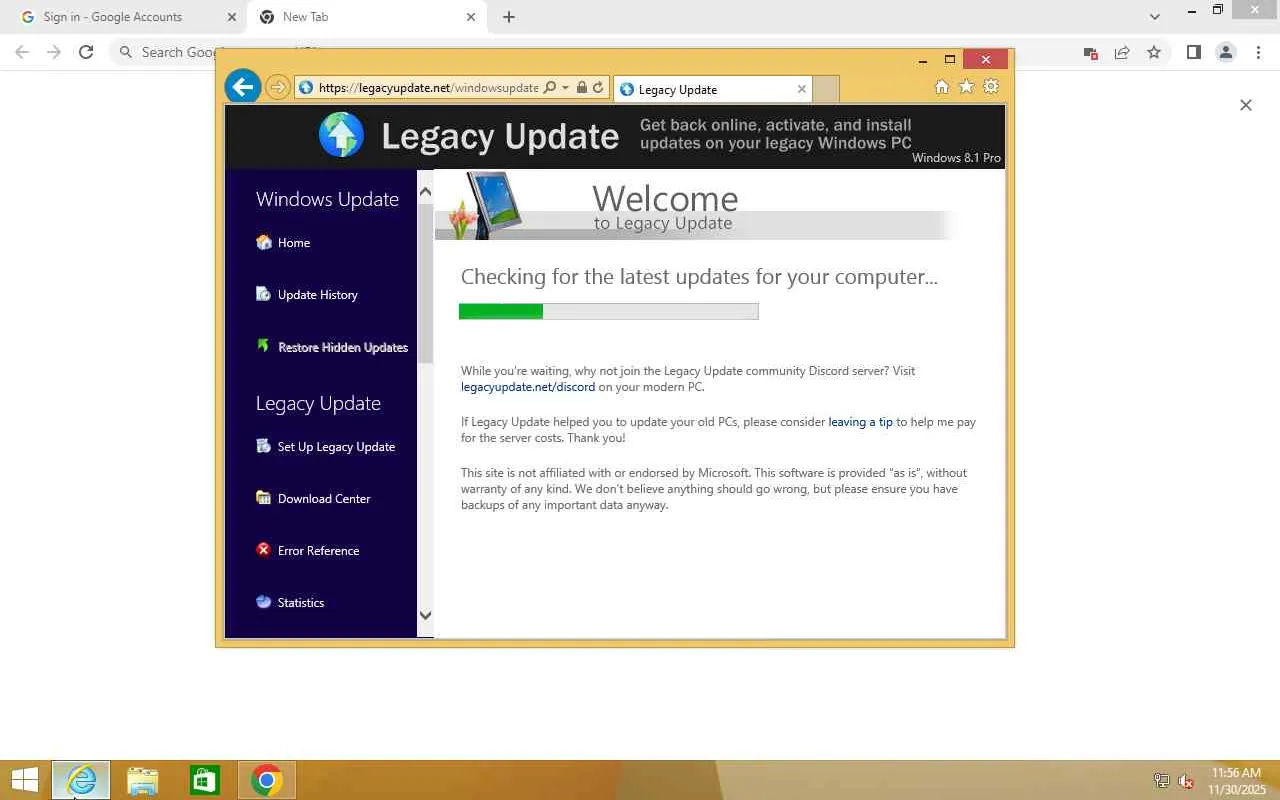The width and height of the screenshot is (1280, 800).
Task: Click the Error Reference red X icon
Action: (264, 550)
